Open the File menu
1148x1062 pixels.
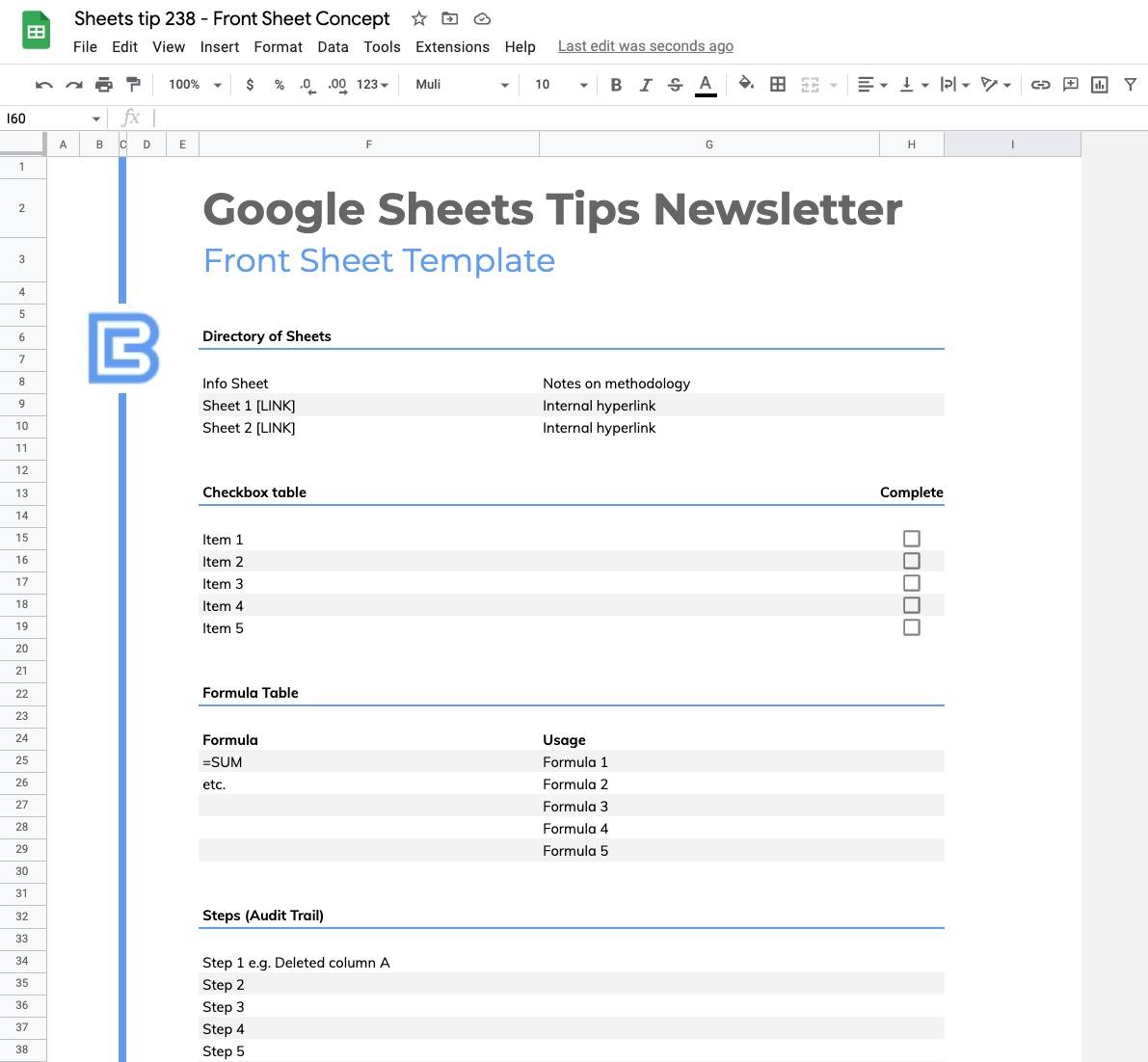click(x=85, y=47)
